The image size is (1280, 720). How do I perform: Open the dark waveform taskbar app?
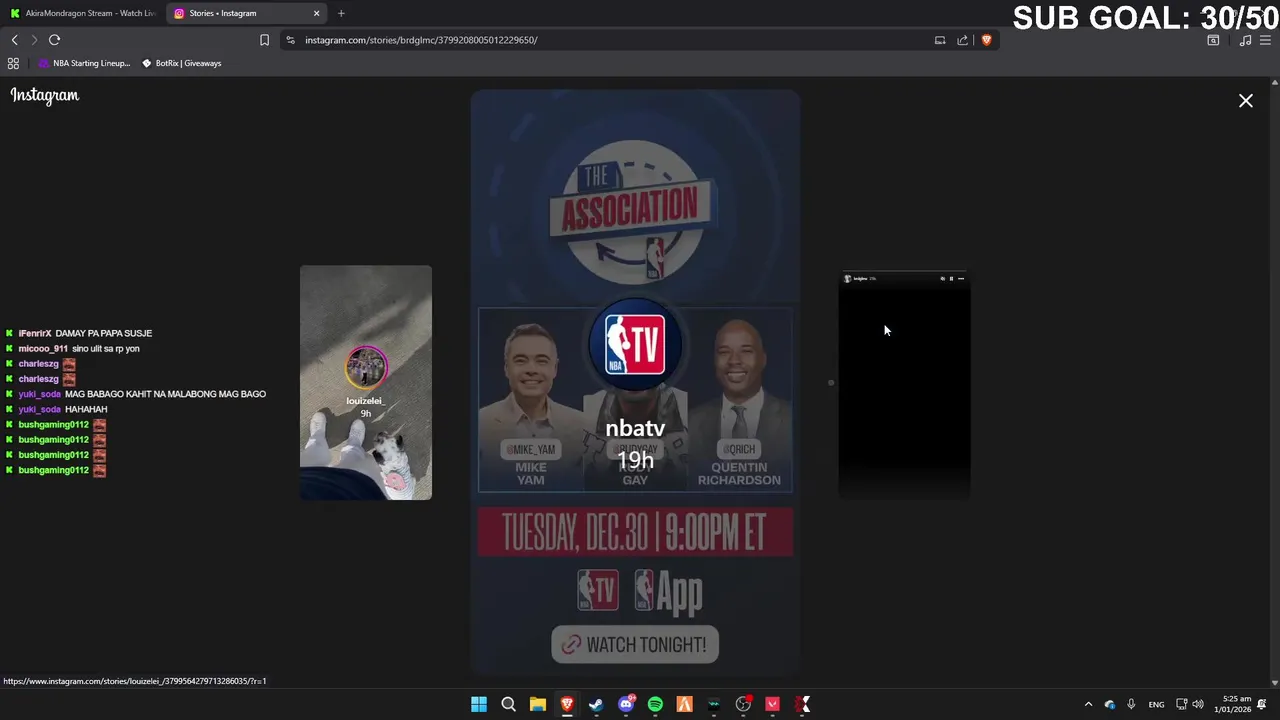click(714, 704)
